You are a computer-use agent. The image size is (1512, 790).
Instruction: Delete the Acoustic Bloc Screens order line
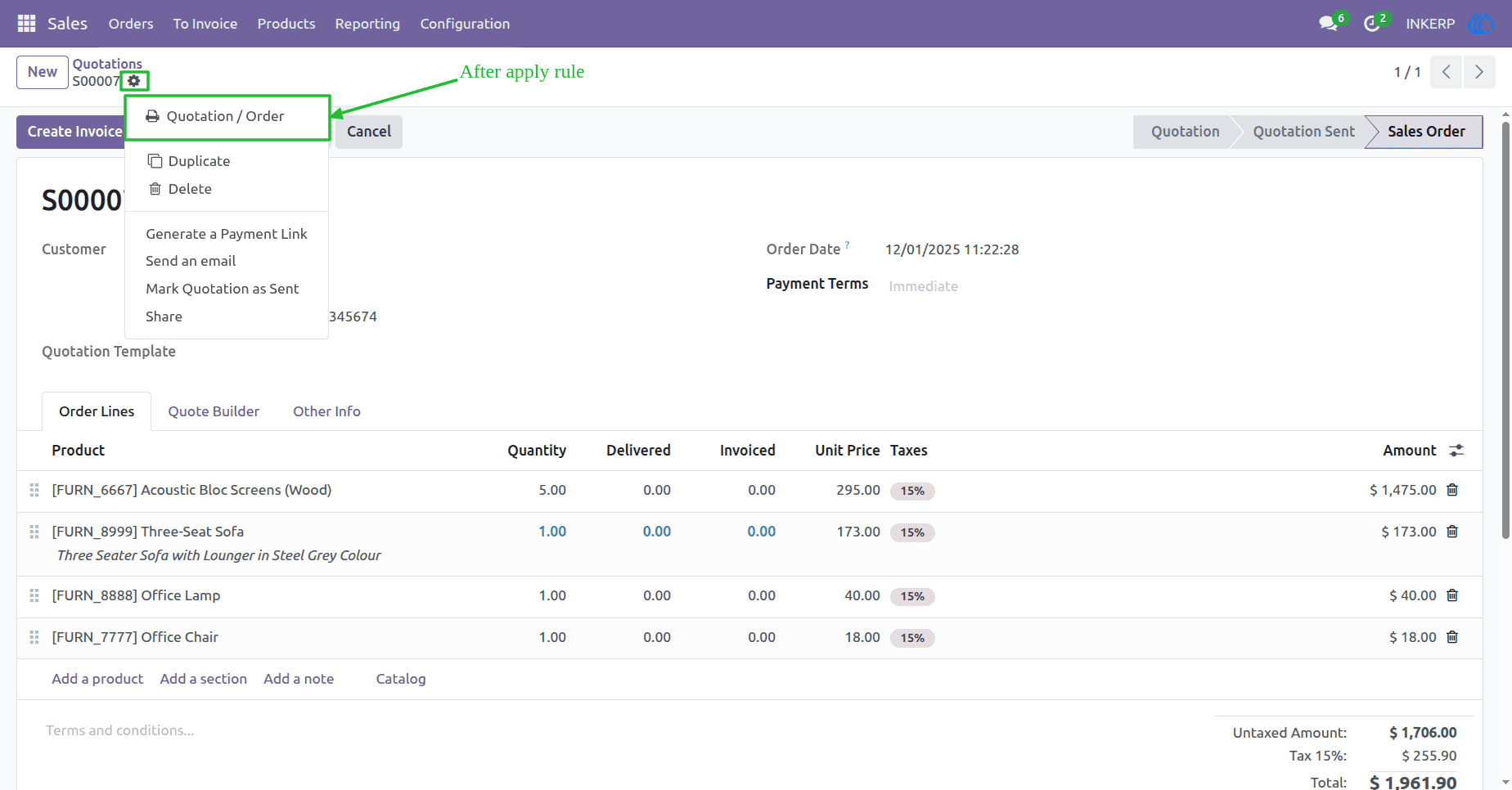(1452, 490)
